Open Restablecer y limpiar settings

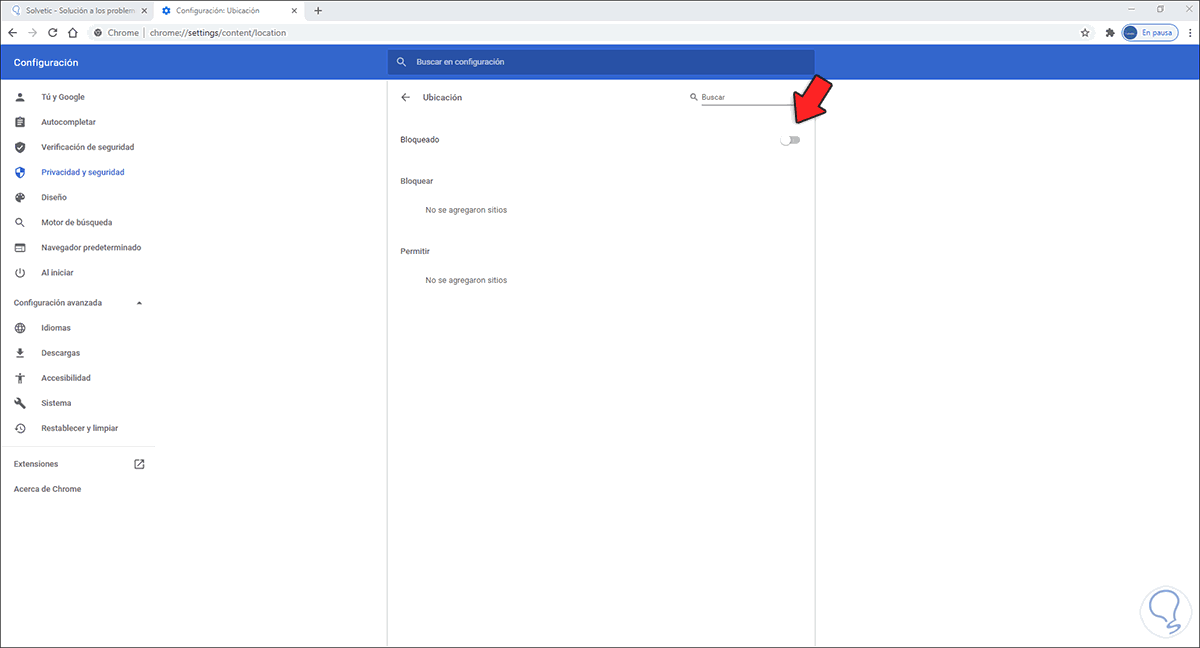80,428
